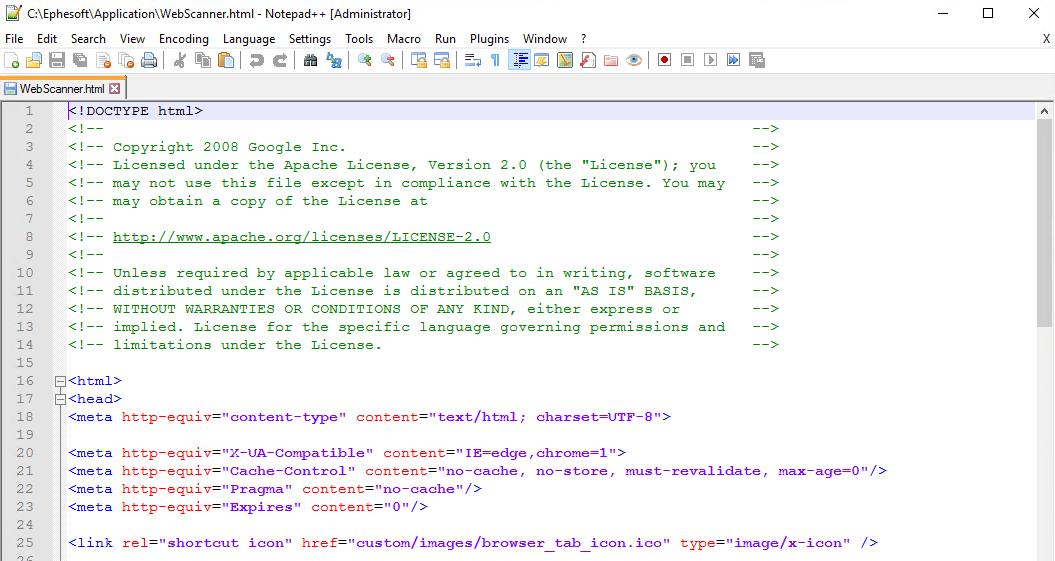The height and width of the screenshot is (561, 1055).
Task: Collapse the <head> fold marker
Action: [60, 399]
